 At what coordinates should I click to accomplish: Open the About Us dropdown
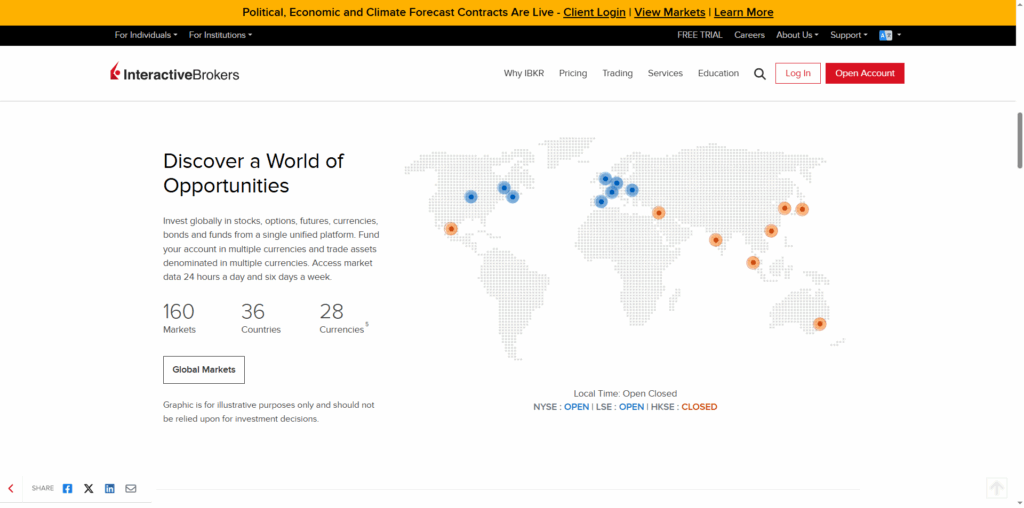pos(797,35)
